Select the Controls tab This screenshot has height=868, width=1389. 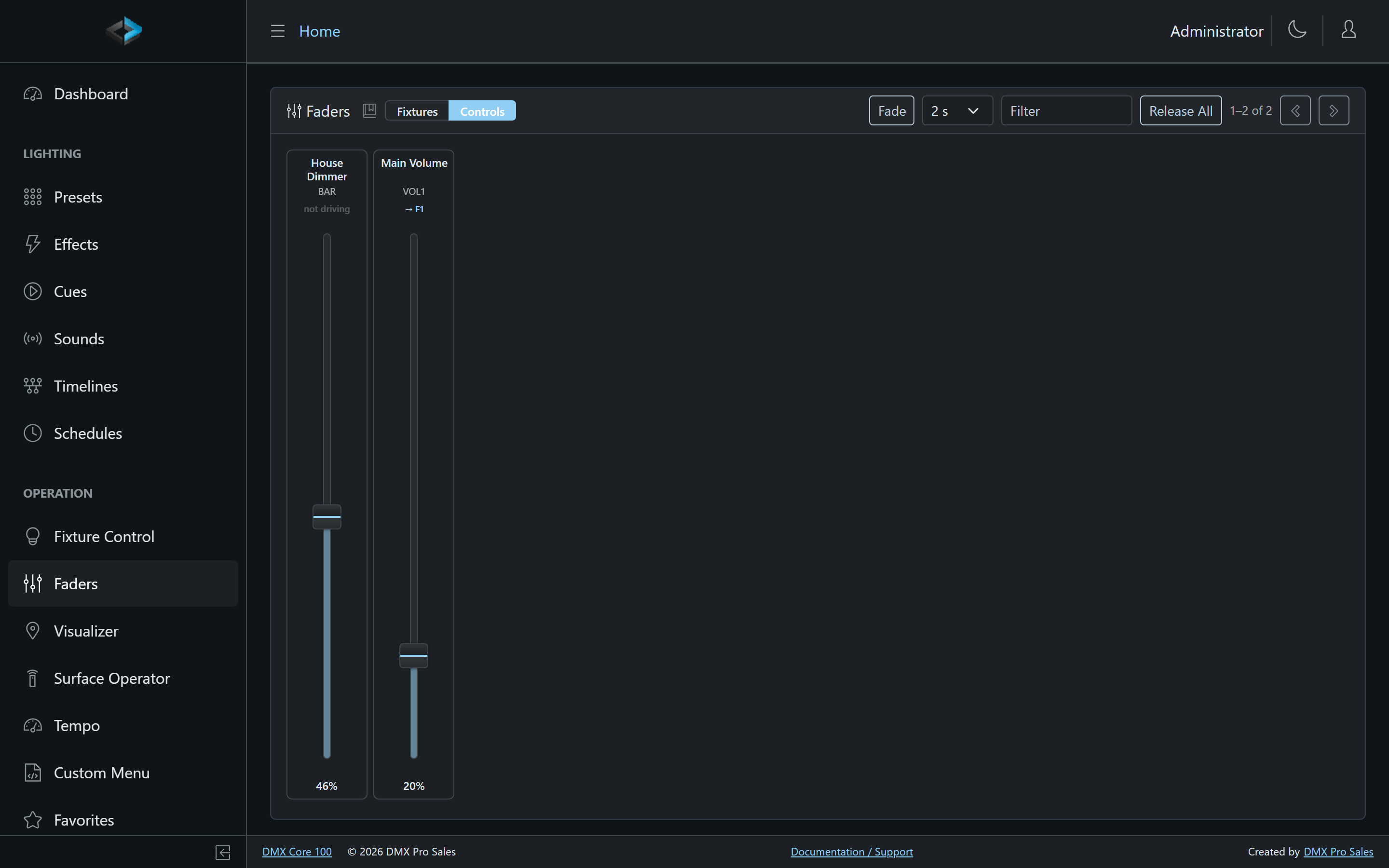[x=482, y=111]
